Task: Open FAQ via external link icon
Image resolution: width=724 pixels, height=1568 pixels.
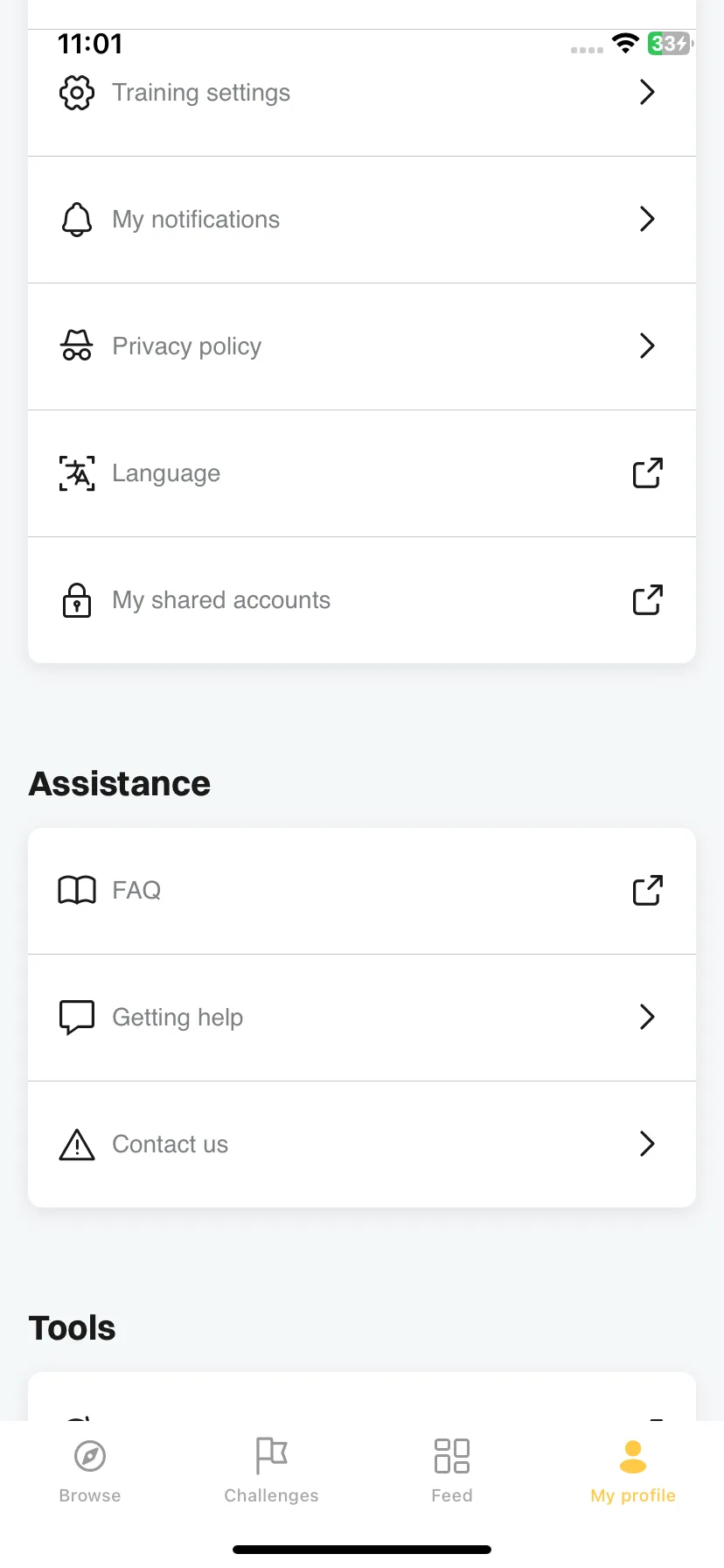Action: (x=648, y=891)
